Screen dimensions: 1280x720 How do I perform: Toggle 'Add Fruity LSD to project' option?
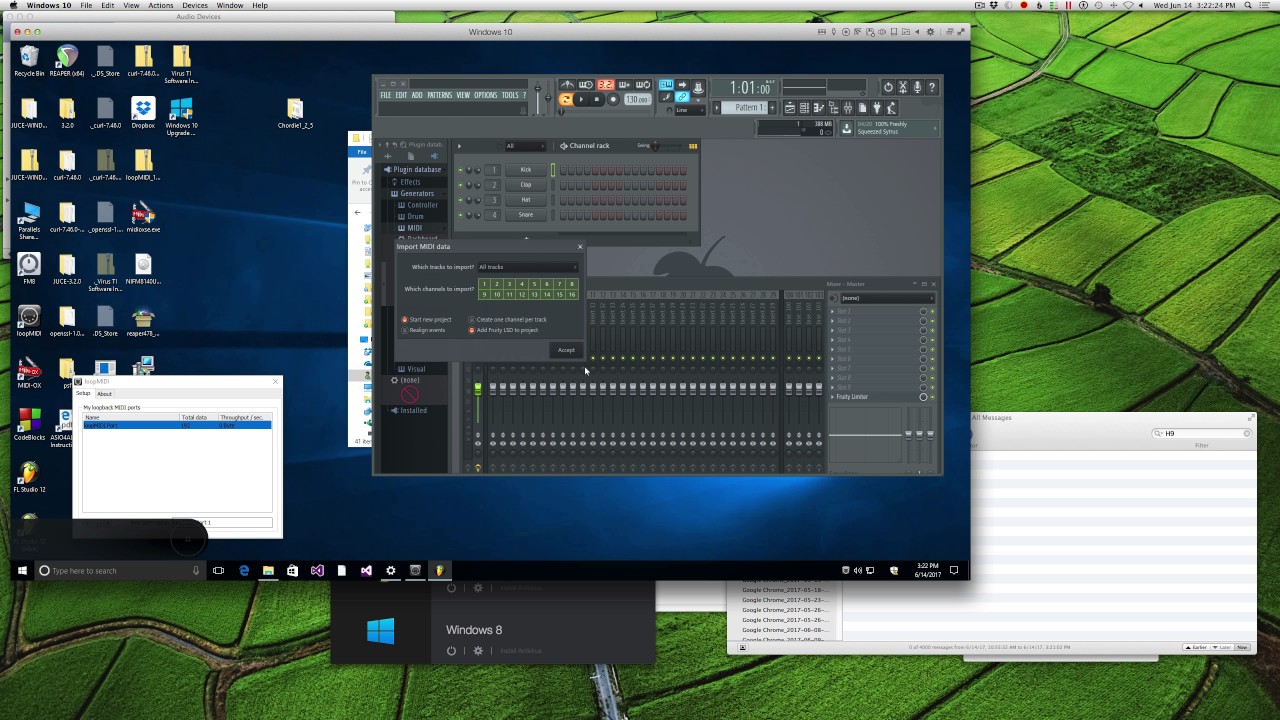(503, 330)
